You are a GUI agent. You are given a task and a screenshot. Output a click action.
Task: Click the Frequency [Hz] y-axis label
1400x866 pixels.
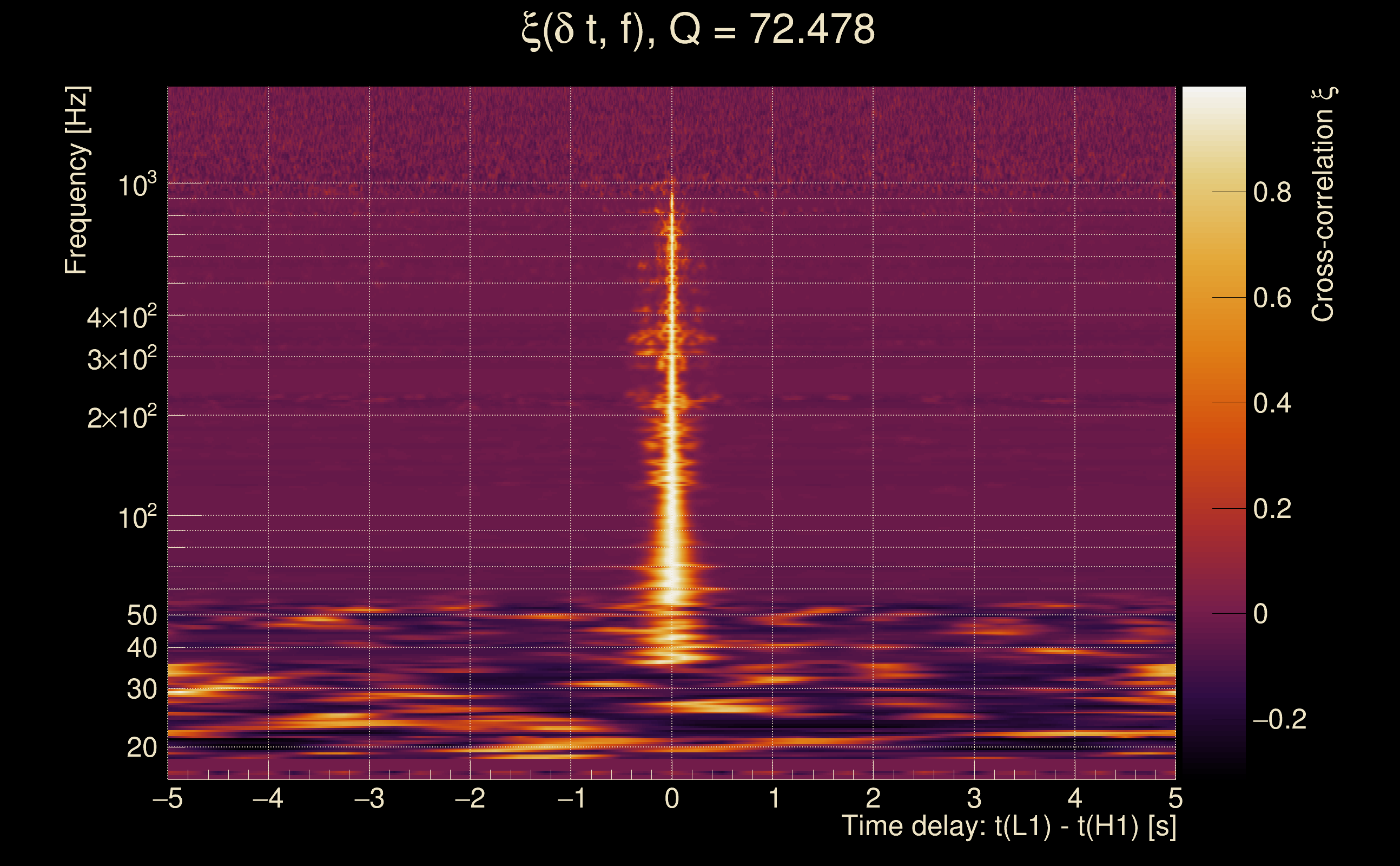pyautogui.click(x=77, y=180)
